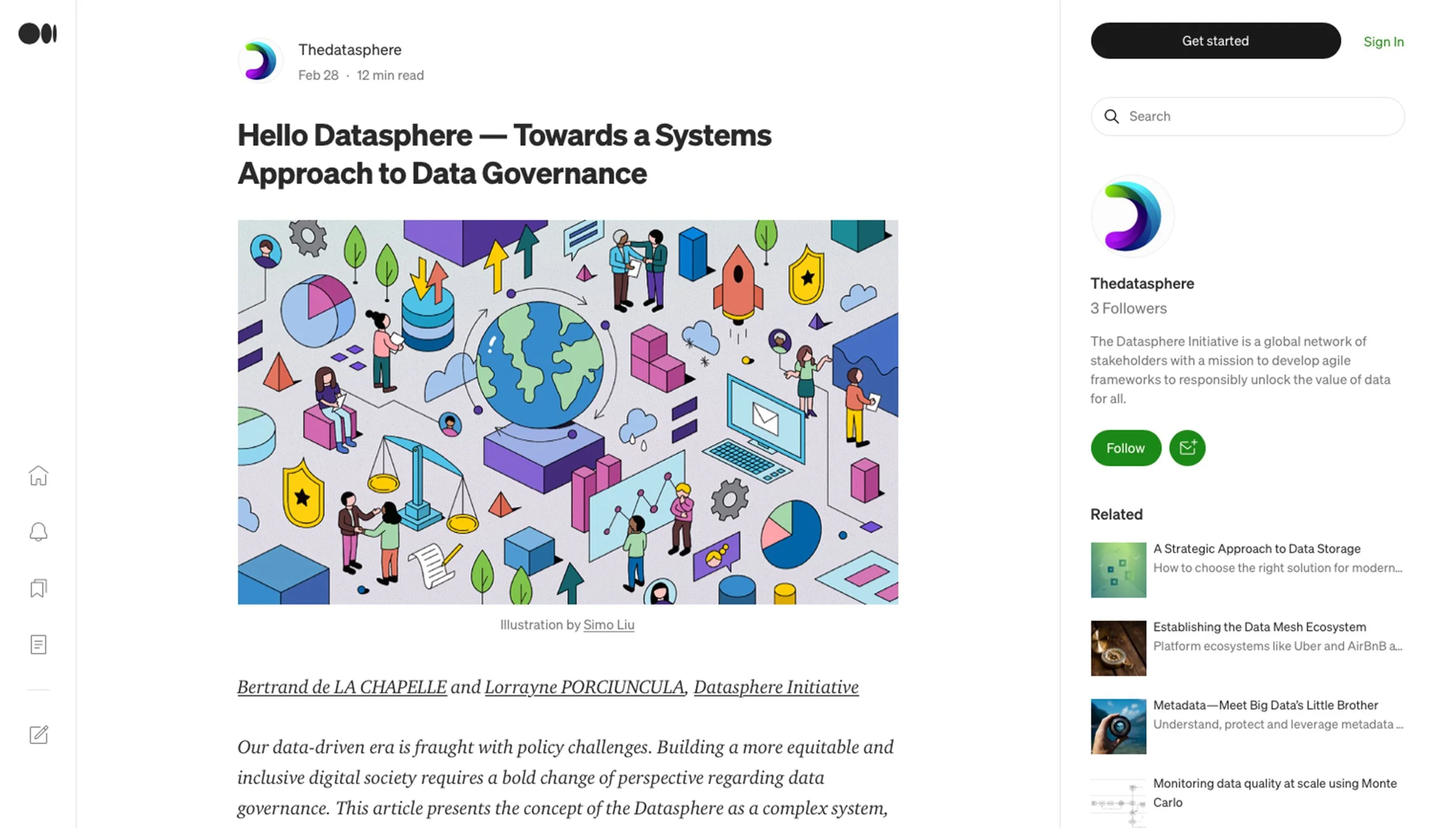1440x840 pixels.
Task: Follow Thedatasphere with the Follow button
Action: (1125, 448)
